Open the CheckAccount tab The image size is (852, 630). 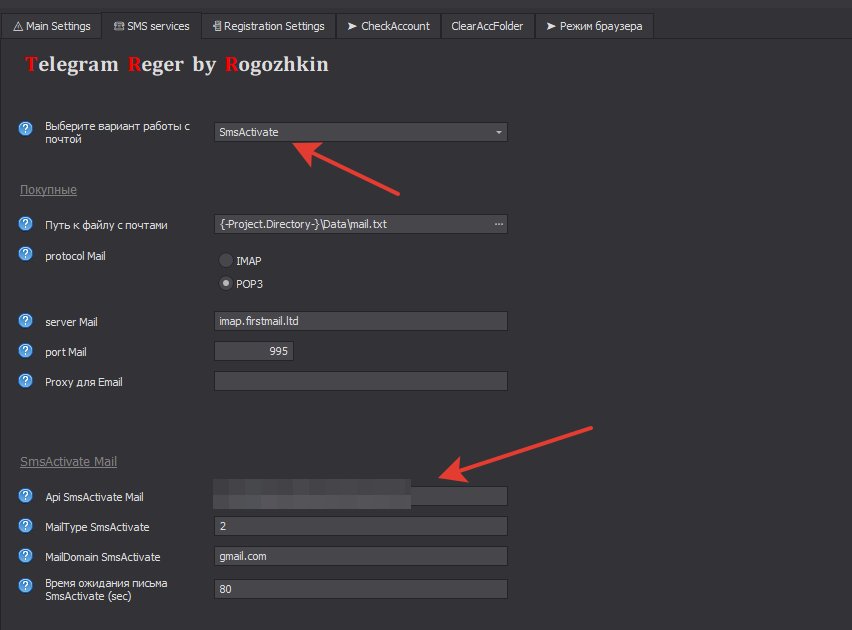[x=389, y=26]
